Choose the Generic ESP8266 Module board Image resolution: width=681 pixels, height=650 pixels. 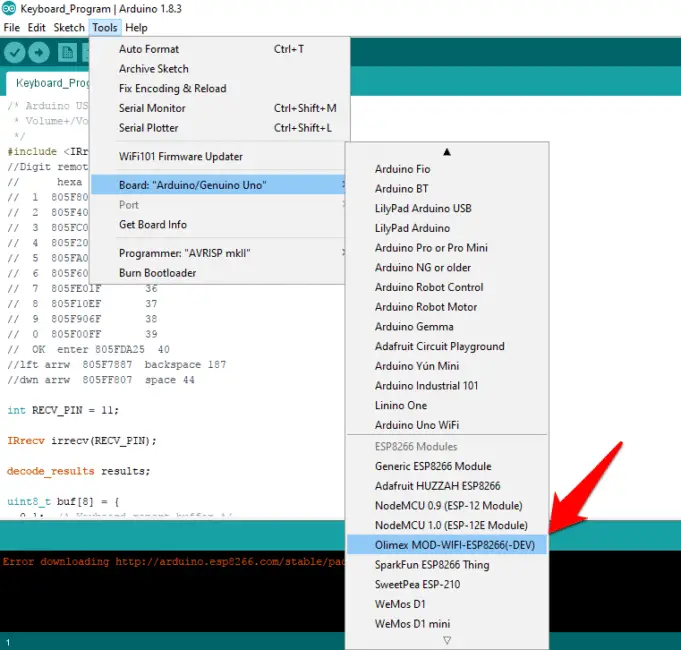tap(433, 466)
